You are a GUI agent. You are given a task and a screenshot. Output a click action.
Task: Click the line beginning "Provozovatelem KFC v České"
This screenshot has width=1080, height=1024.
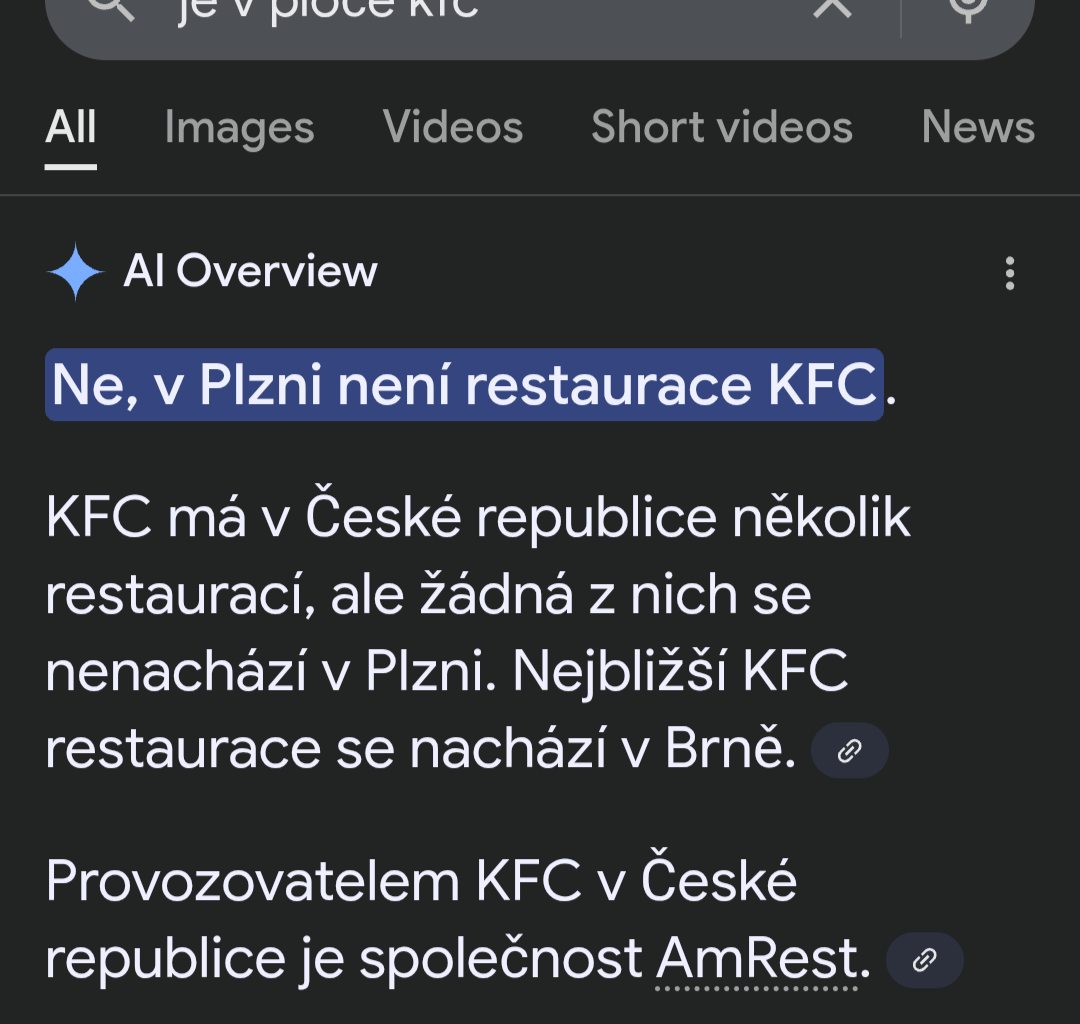pyautogui.click(x=421, y=882)
